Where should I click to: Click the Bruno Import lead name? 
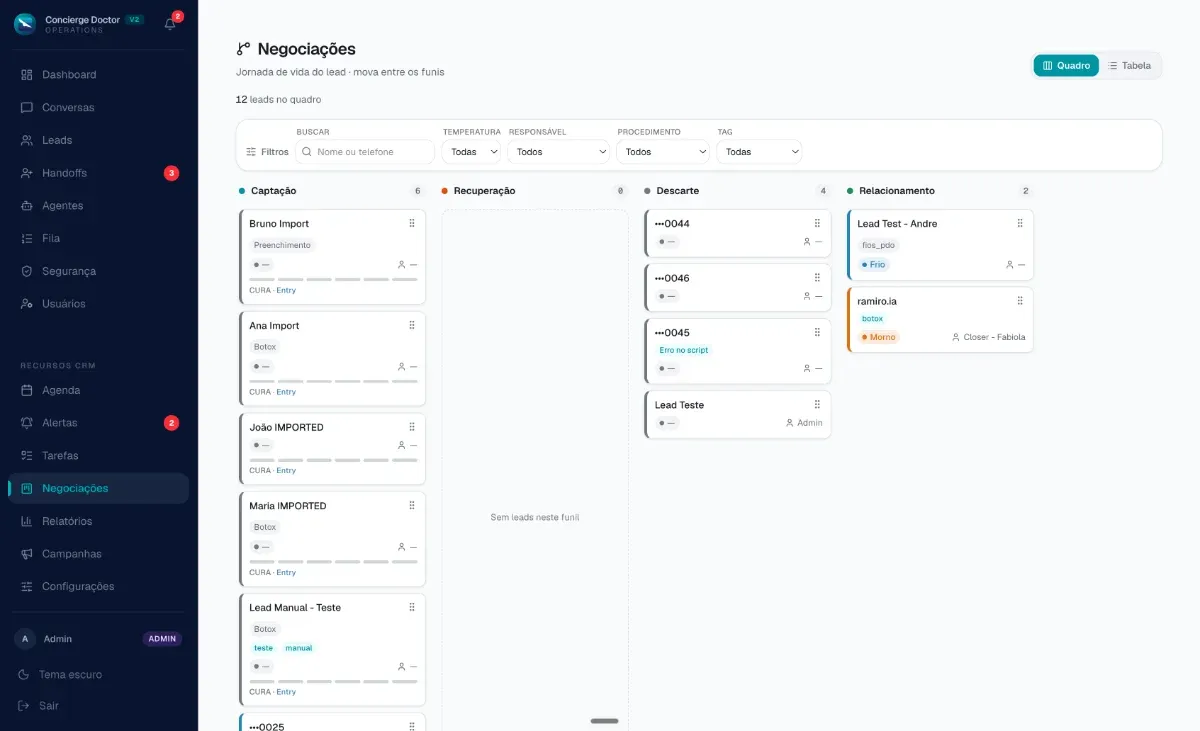tap(279, 224)
